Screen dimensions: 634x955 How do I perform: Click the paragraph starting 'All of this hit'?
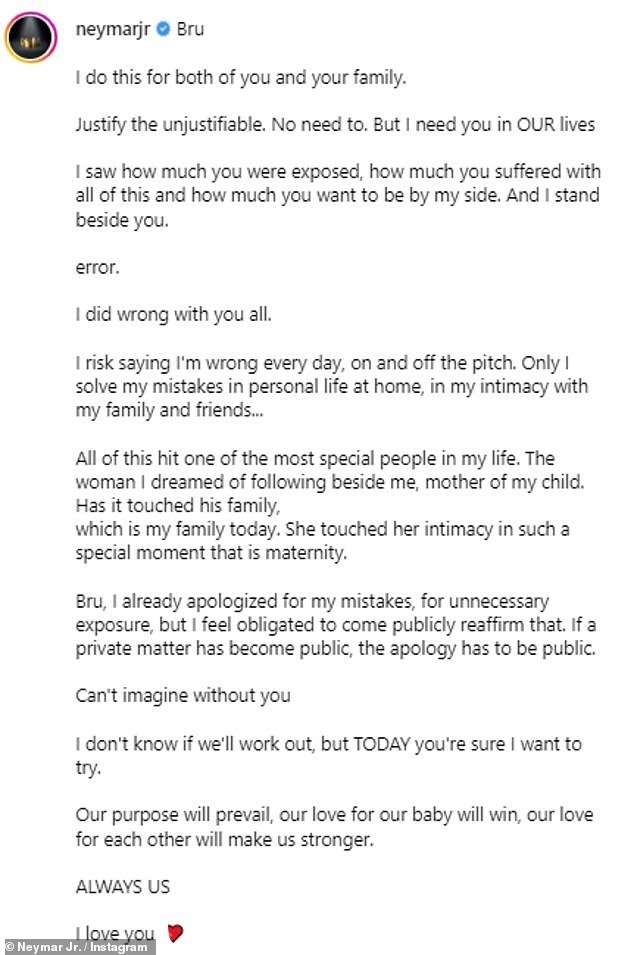(329, 506)
